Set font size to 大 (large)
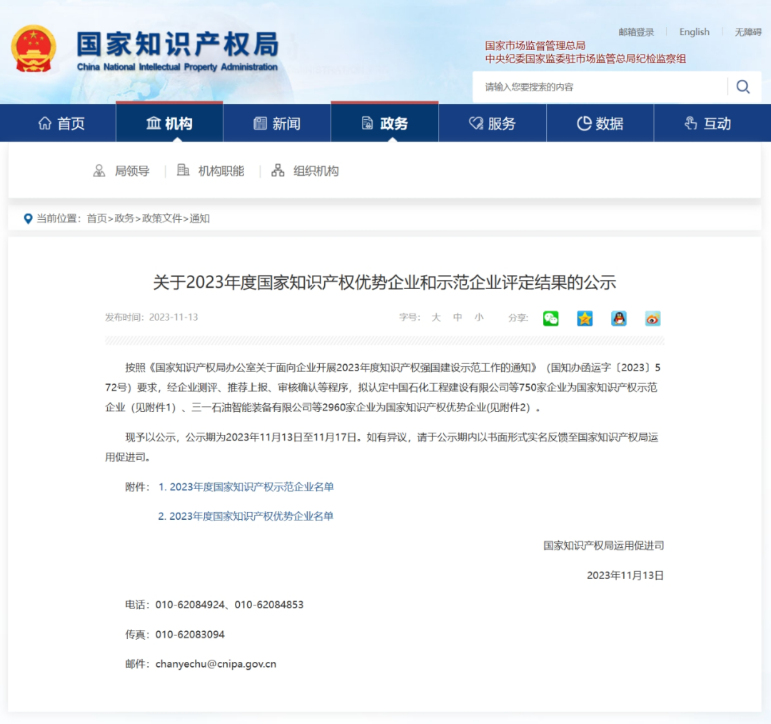The height and width of the screenshot is (724, 771). (x=436, y=317)
